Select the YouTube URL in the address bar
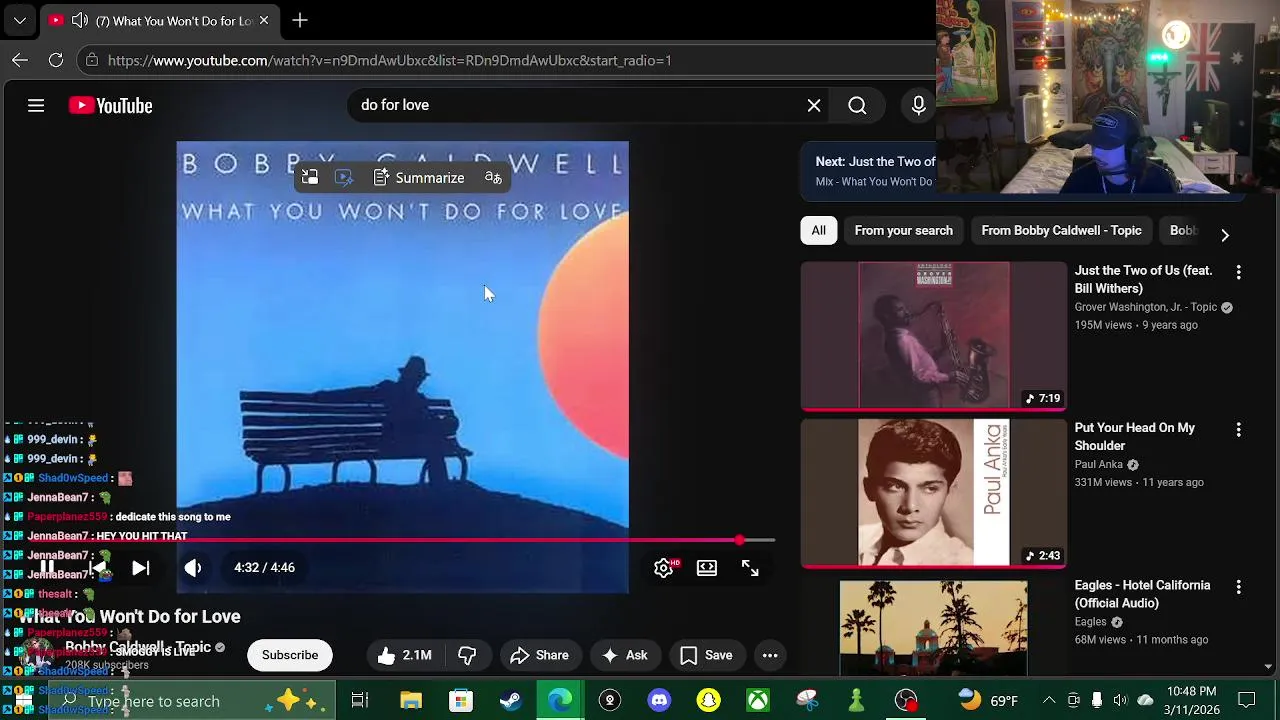The height and width of the screenshot is (720, 1280). click(390, 60)
